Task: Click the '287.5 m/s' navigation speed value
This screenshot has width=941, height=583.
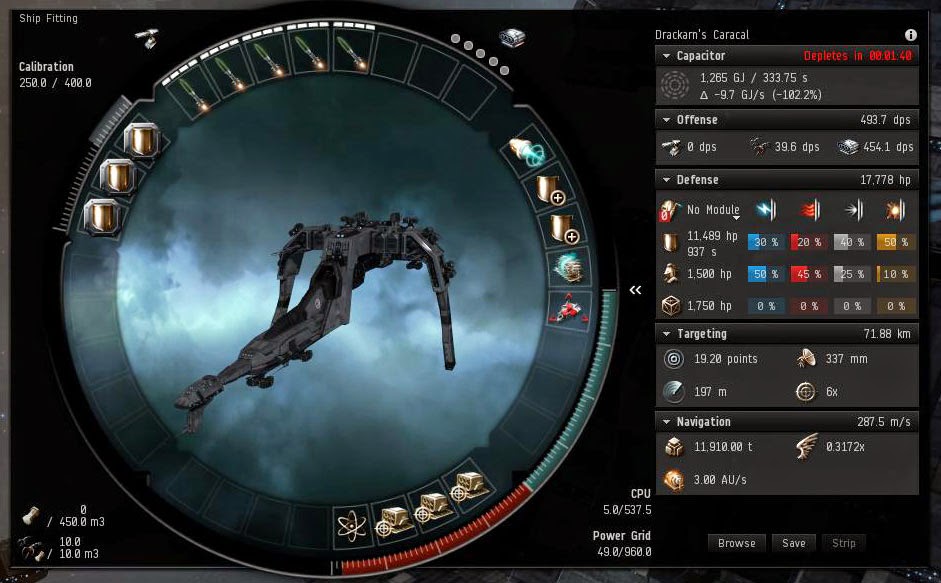Action: click(883, 422)
